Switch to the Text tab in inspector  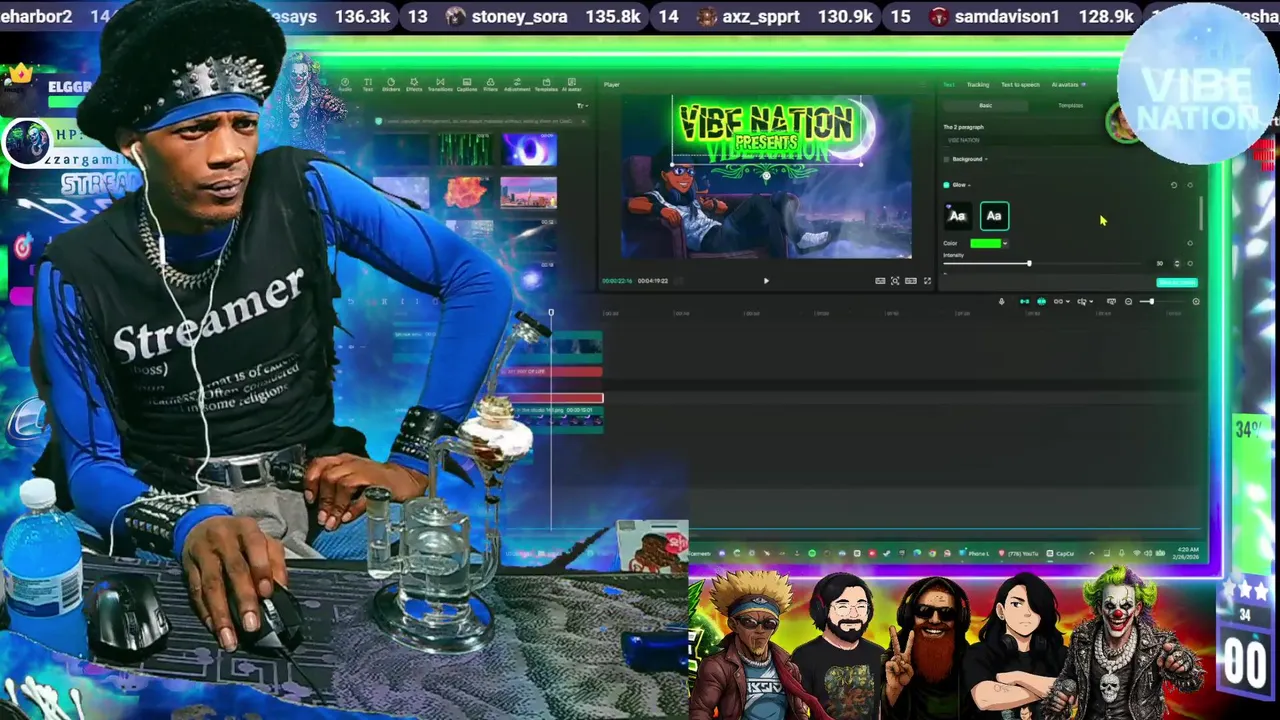[x=949, y=85]
